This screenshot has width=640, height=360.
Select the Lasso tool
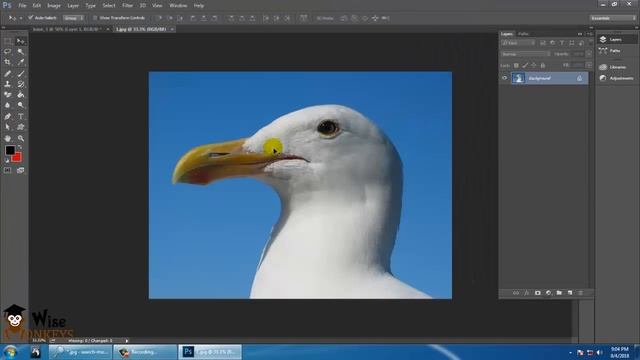point(8,52)
